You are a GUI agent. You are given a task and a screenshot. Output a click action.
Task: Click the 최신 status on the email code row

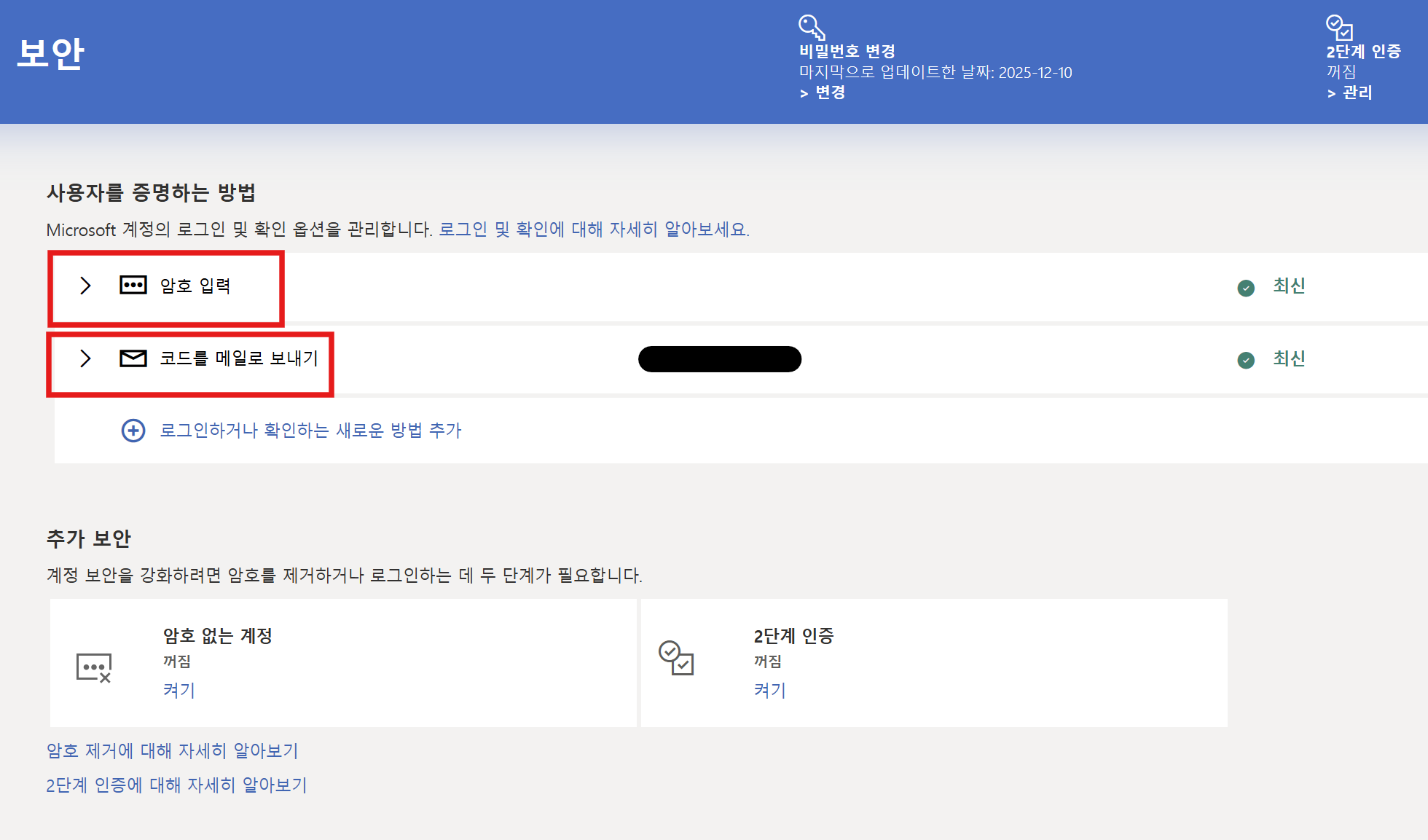click(x=1289, y=358)
